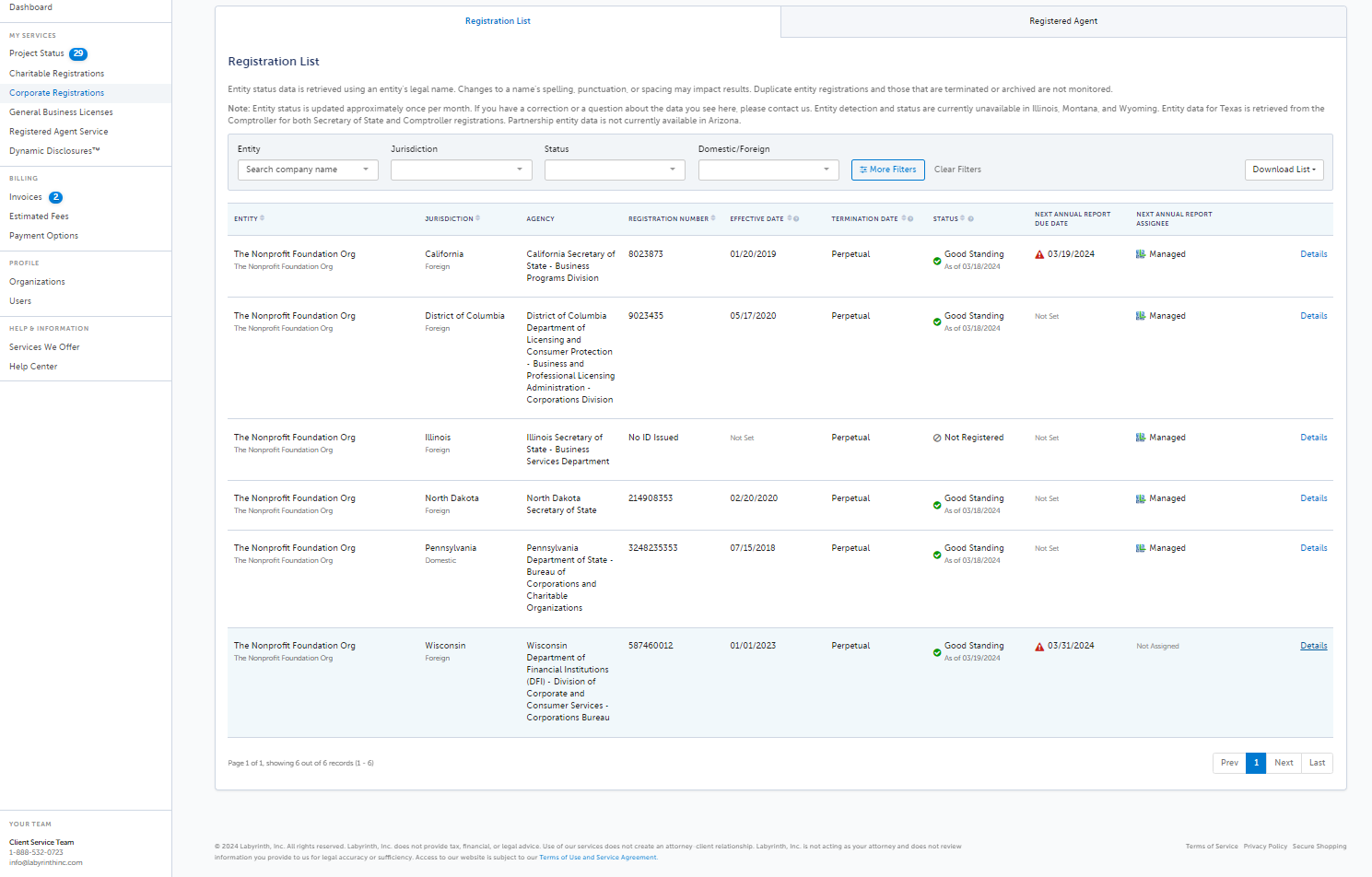
Task: Sort by Termination Date column
Action: (x=903, y=218)
